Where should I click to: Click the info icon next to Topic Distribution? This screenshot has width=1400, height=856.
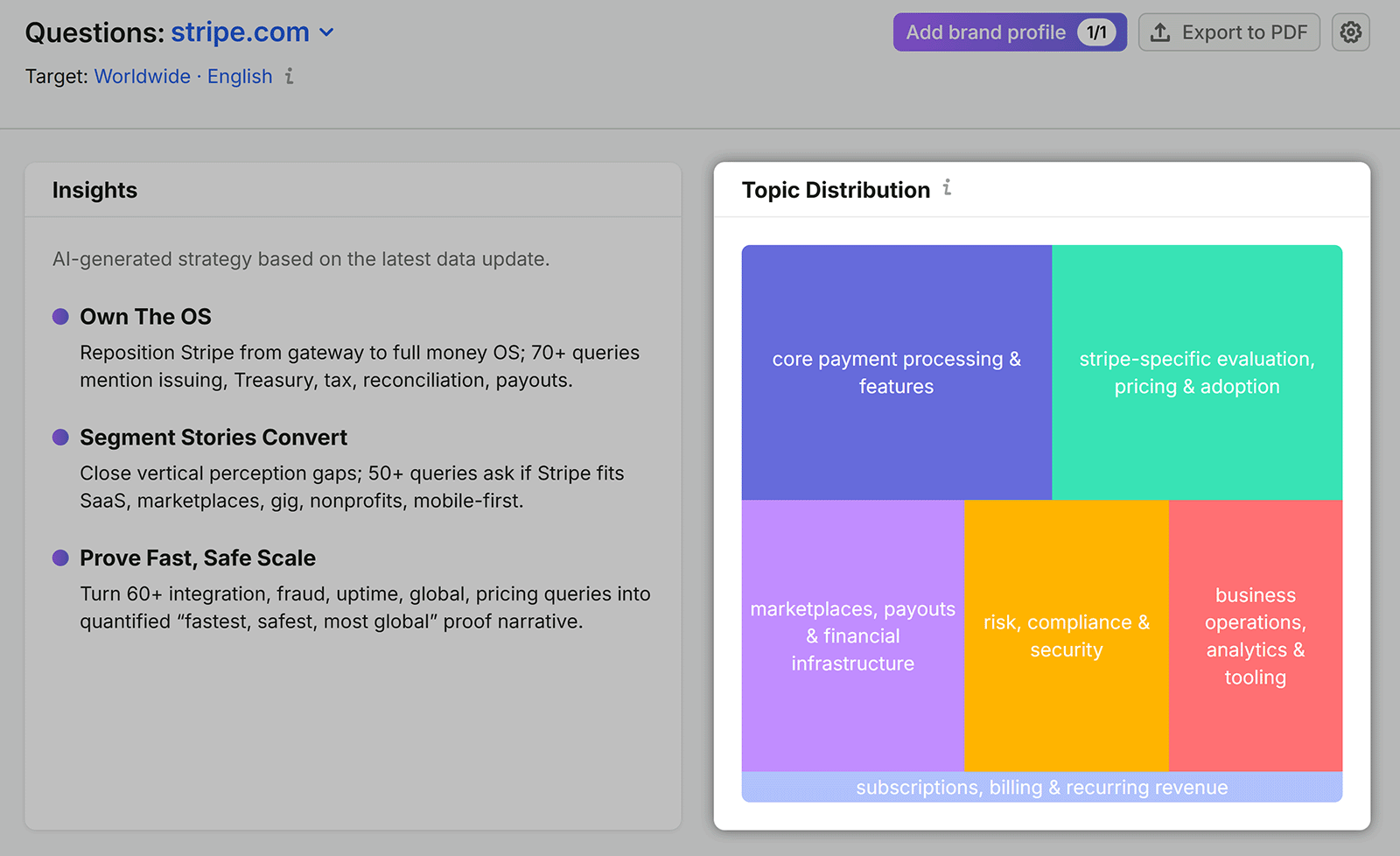pos(947,188)
